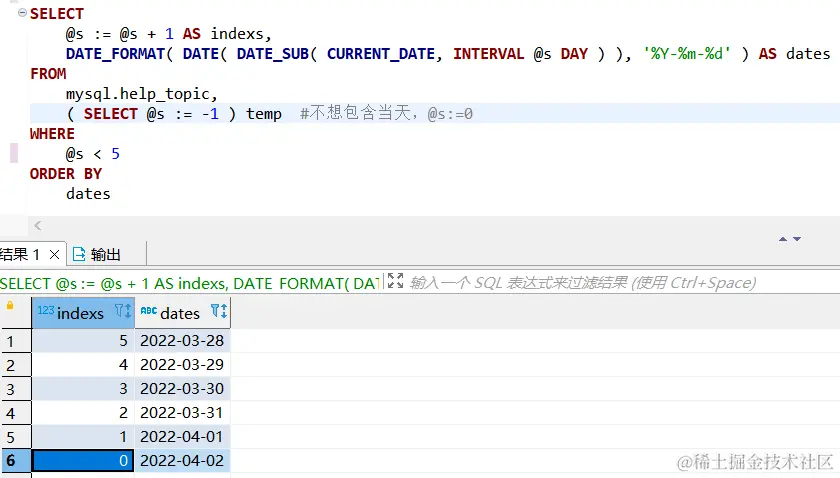Viewport: 840px width, 478px height.
Task: Maximize results panel with expand icon
Action: point(395,280)
